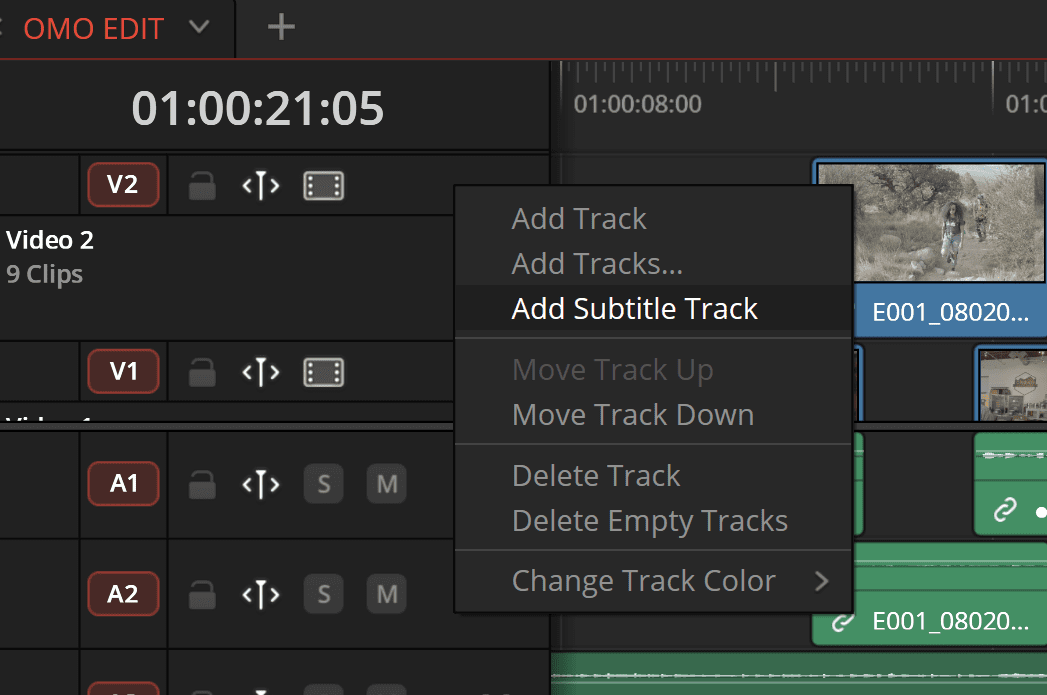The width and height of the screenshot is (1047, 695).
Task: Choose Move Track Down
Action: click(x=653, y=415)
